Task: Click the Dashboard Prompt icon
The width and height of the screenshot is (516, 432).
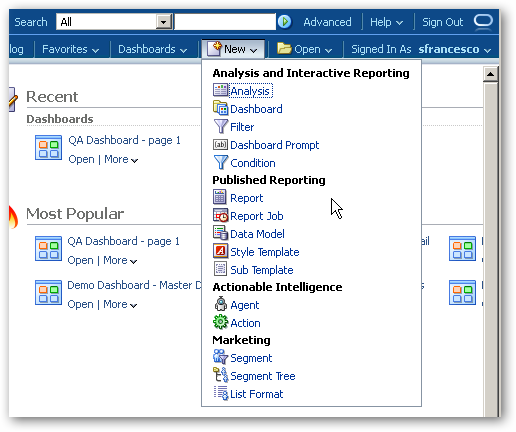Action: [220, 145]
